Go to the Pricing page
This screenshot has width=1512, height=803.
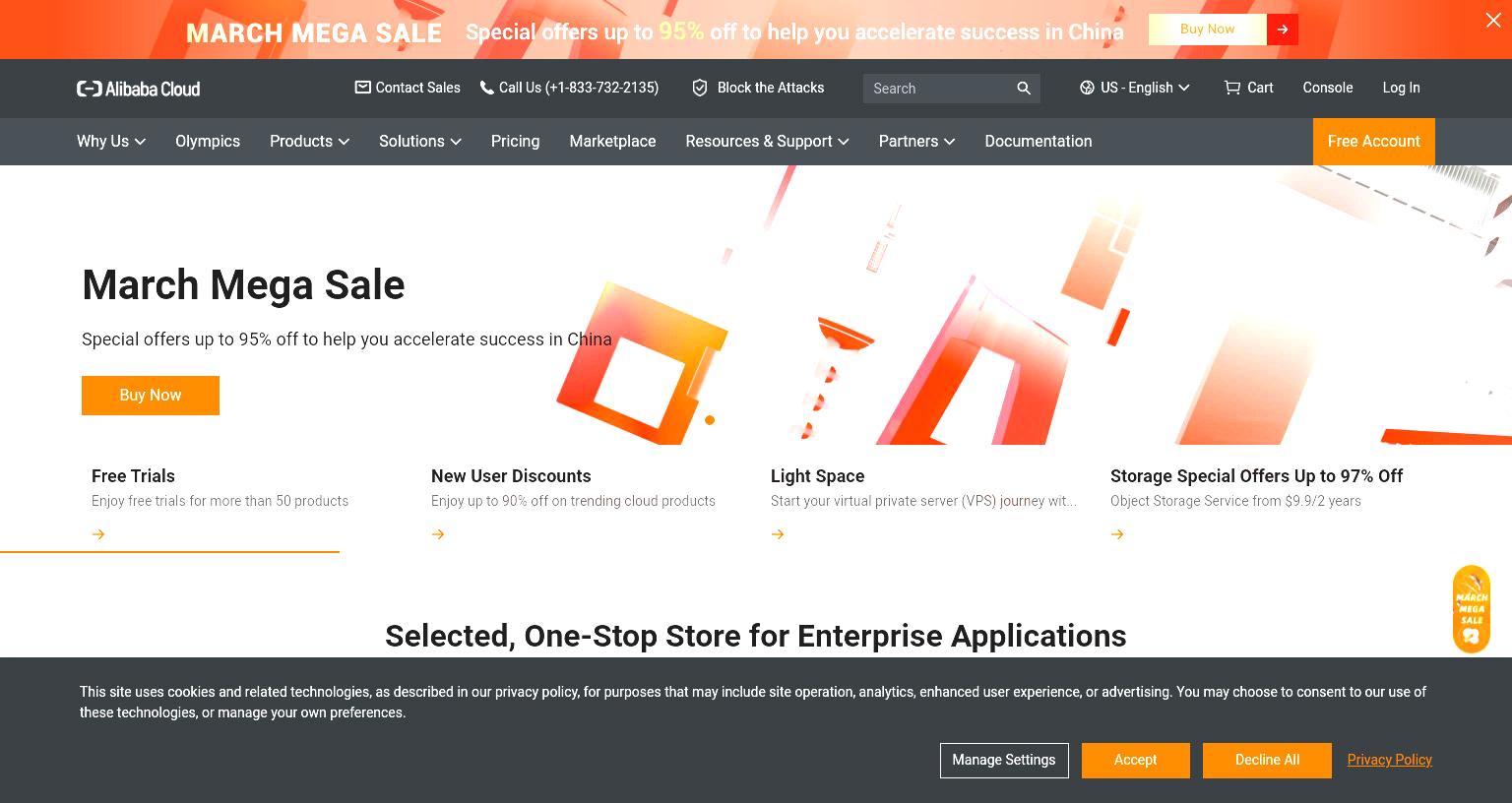(x=515, y=142)
